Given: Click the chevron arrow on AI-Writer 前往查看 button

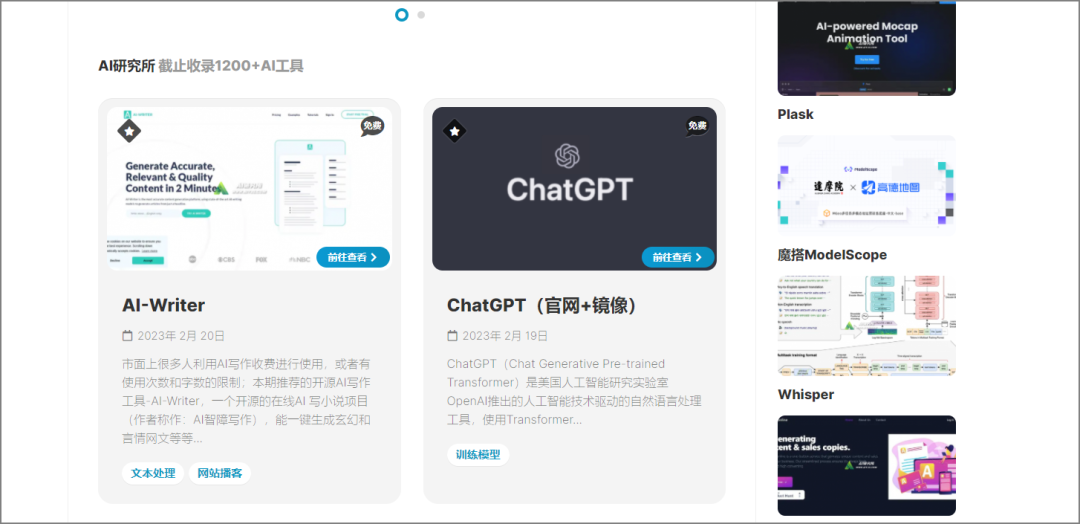Looking at the screenshot, I should point(374,257).
